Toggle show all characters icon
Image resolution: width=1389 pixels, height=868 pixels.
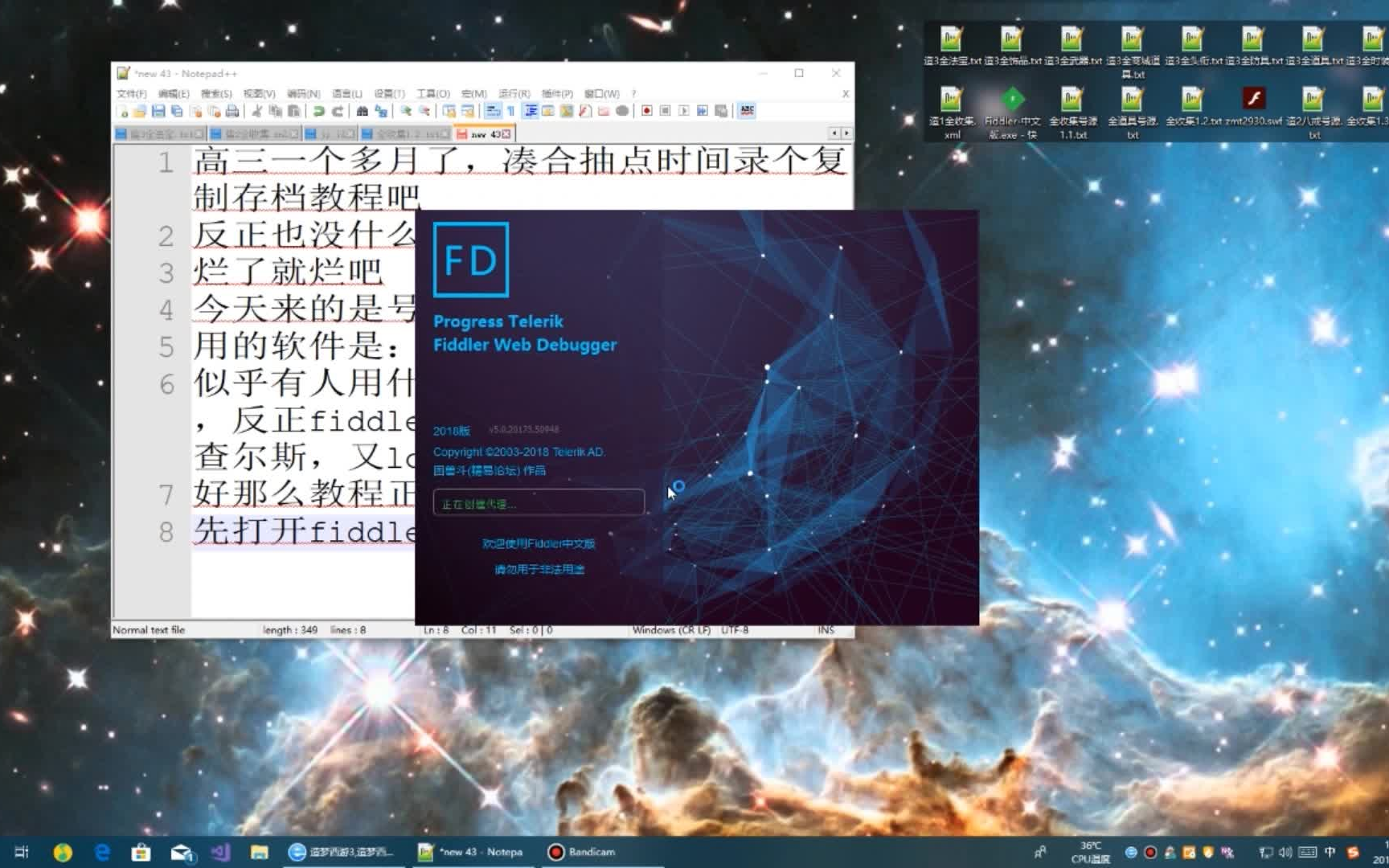tap(511, 111)
